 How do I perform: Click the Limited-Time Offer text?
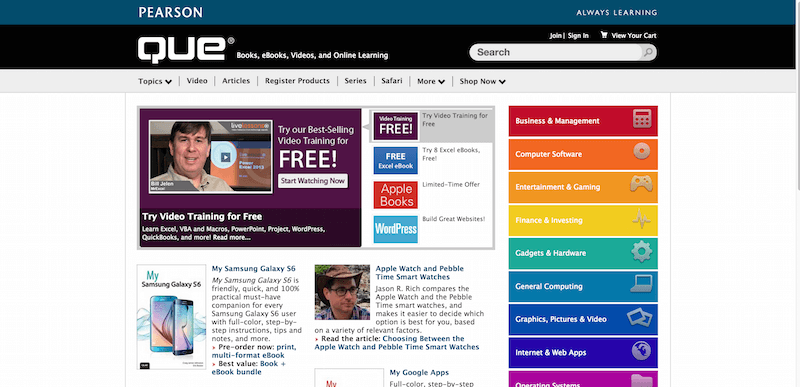[451, 185]
